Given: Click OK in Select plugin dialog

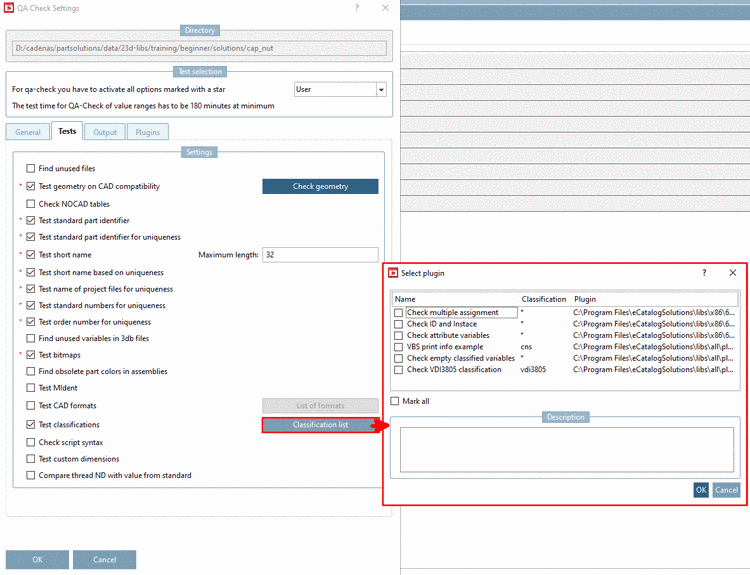Looking at the screenshot, I should pyautogui.click(x=701, y=490).
